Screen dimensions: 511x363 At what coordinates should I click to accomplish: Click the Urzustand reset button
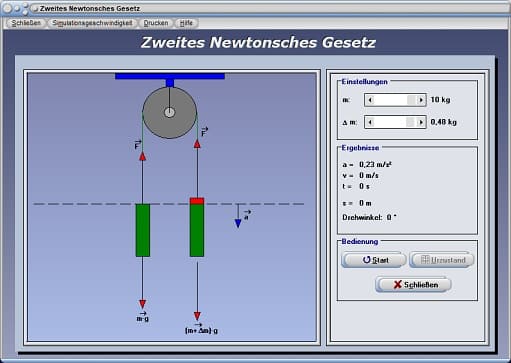click(x=441, y=260)
